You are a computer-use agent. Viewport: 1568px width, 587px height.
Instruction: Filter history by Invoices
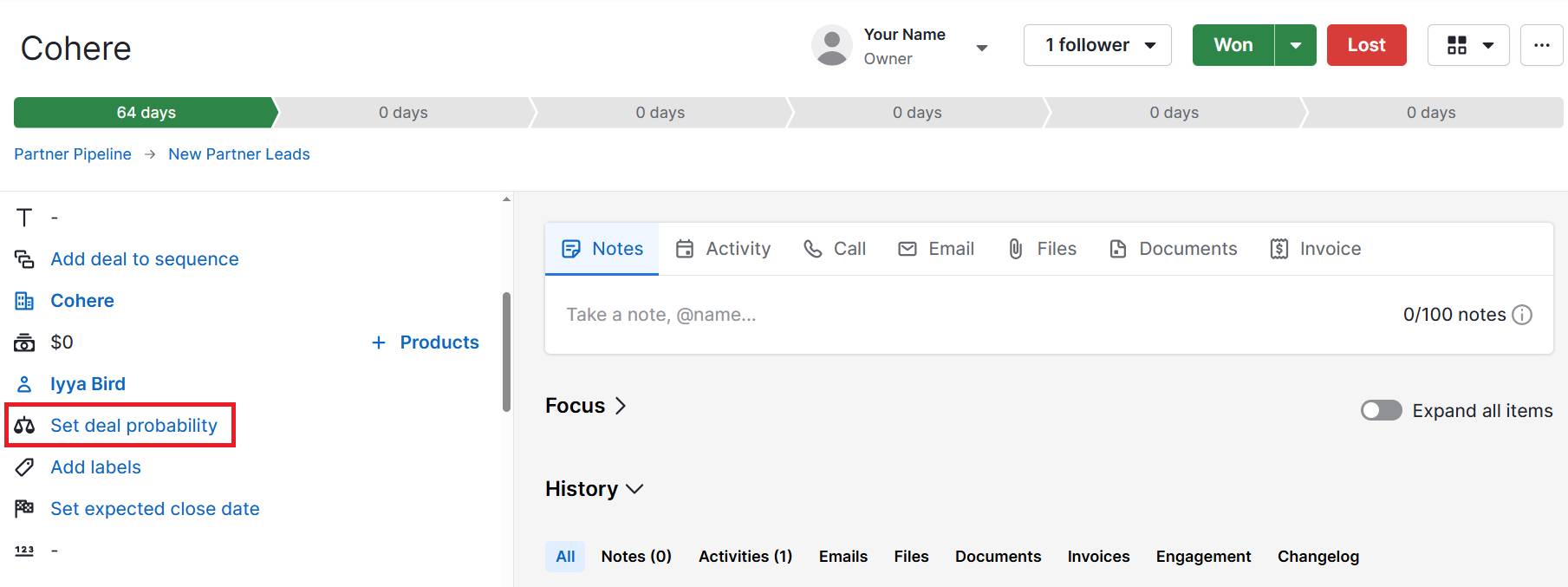pyautogui.click(x=1098, y=557)
